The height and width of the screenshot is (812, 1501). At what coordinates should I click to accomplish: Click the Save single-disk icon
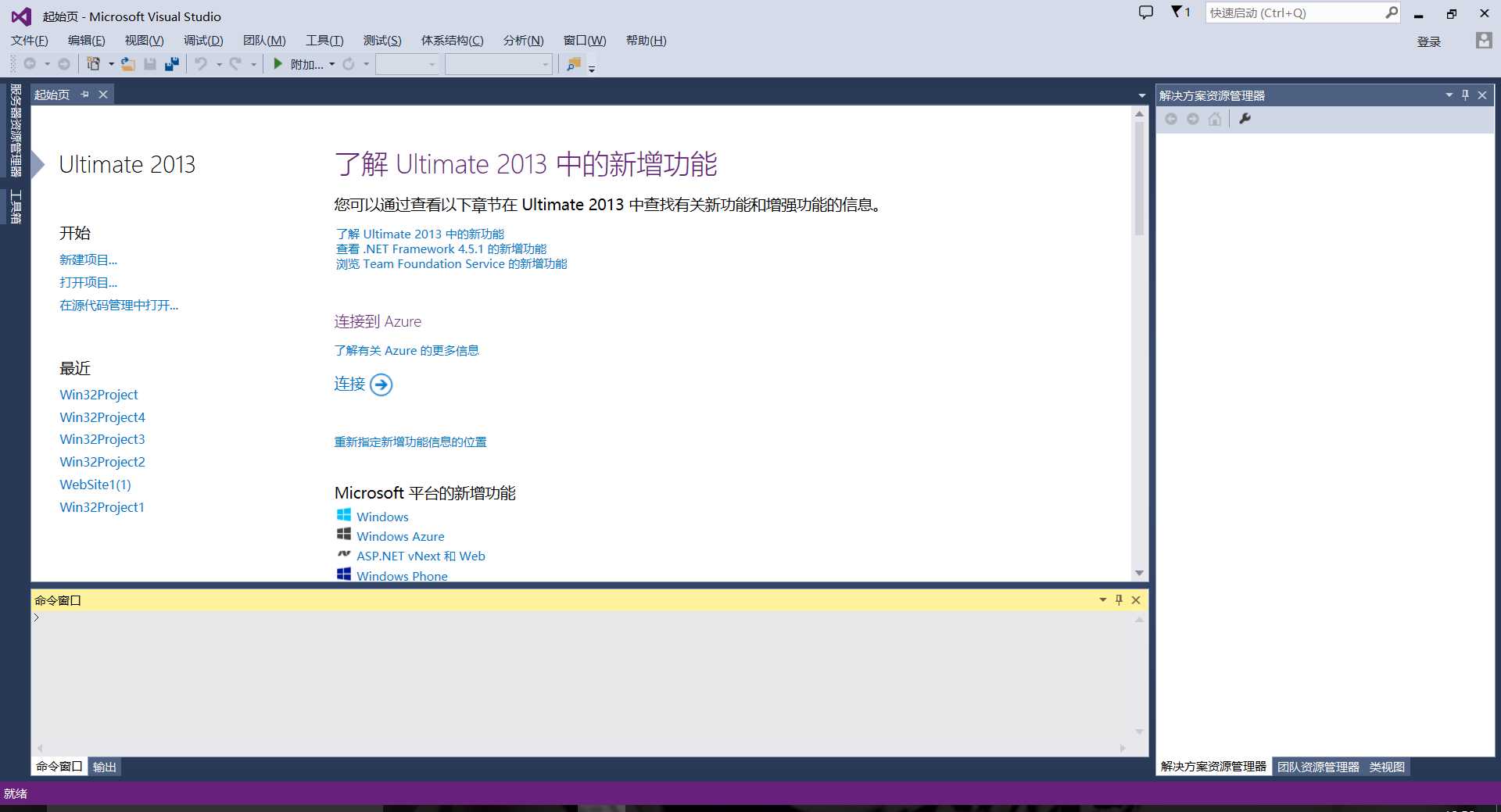click(x=150, y=64)
